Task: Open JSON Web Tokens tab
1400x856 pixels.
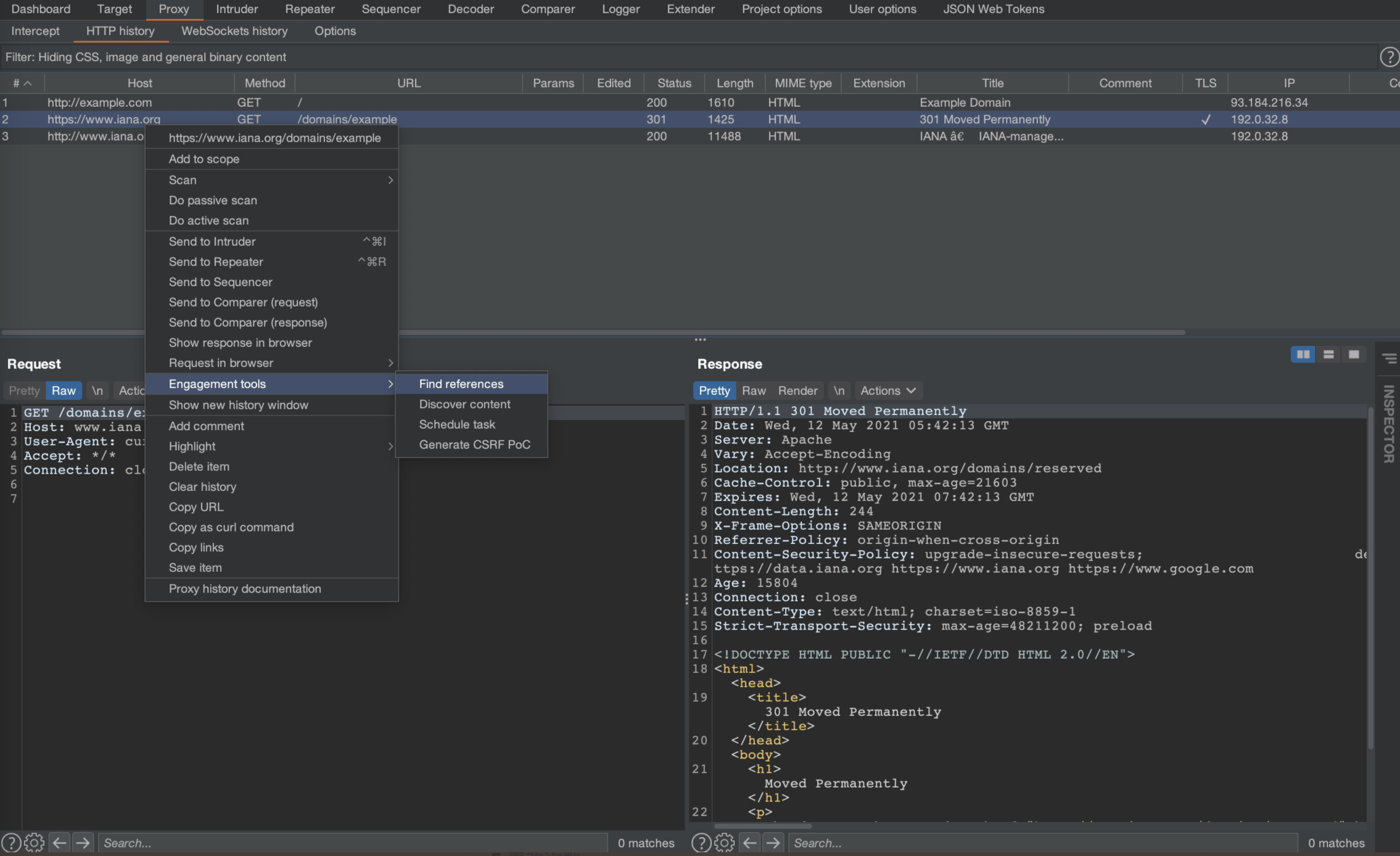Action: coord(994,9)
